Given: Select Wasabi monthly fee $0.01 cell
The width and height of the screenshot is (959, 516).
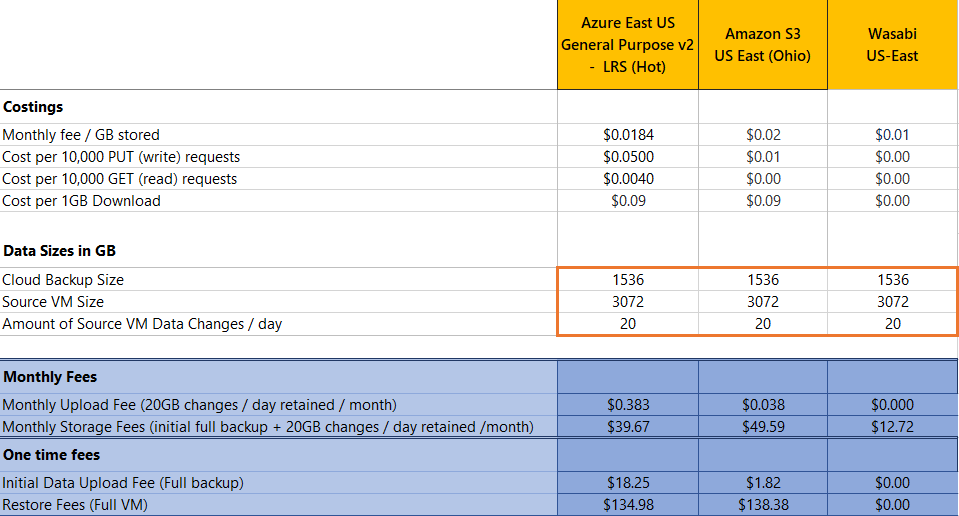Looking at the screenshot, I should (892, 135).
